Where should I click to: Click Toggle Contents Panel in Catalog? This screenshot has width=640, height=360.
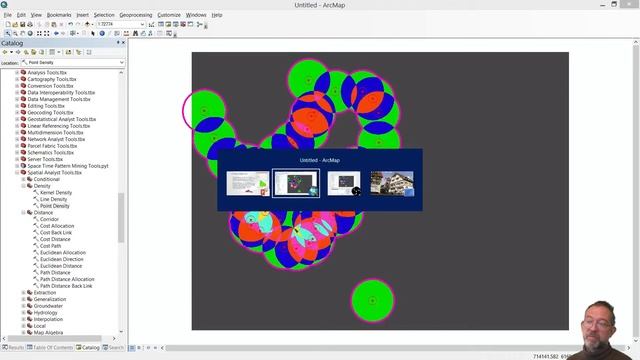click(x=79, y=52)
